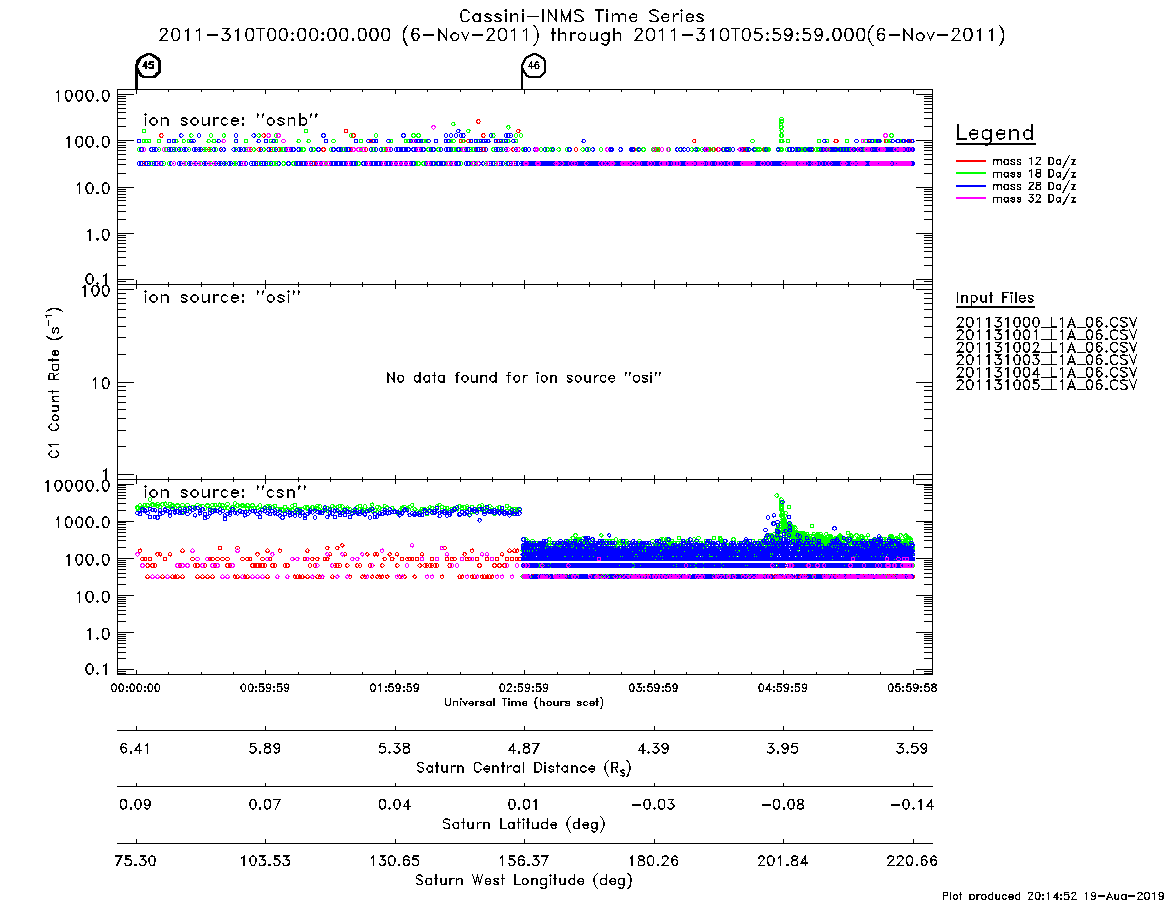Click the green mass 18 Da/z legend line
Viewport: 1165px width, 900px height.
(x=970, y=174)
